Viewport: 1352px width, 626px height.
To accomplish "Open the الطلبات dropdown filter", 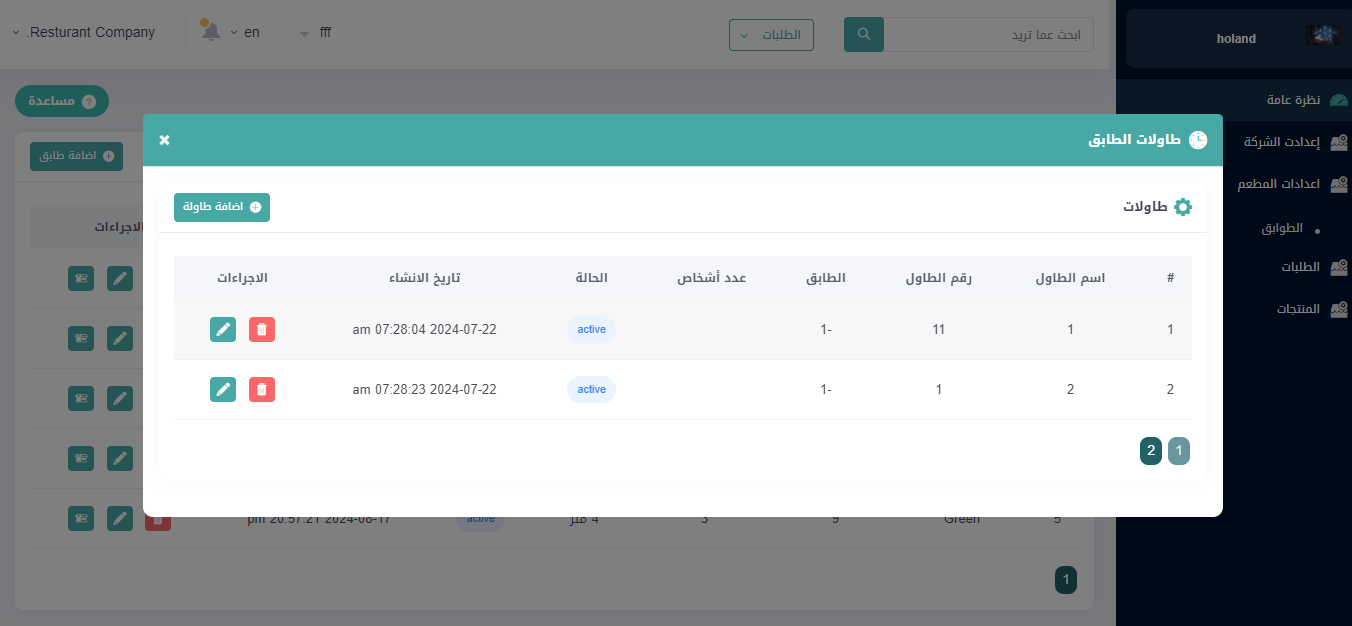I will click(x=771, y=35).
